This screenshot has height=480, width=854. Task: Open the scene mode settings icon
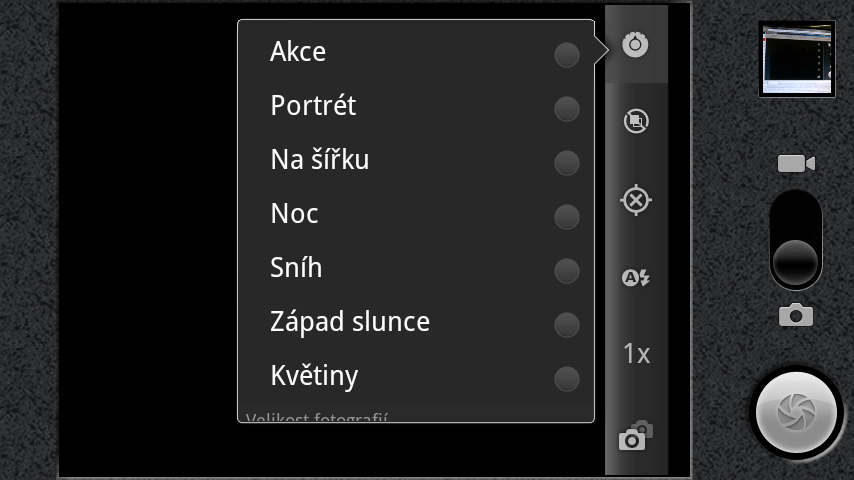point(636,45)
